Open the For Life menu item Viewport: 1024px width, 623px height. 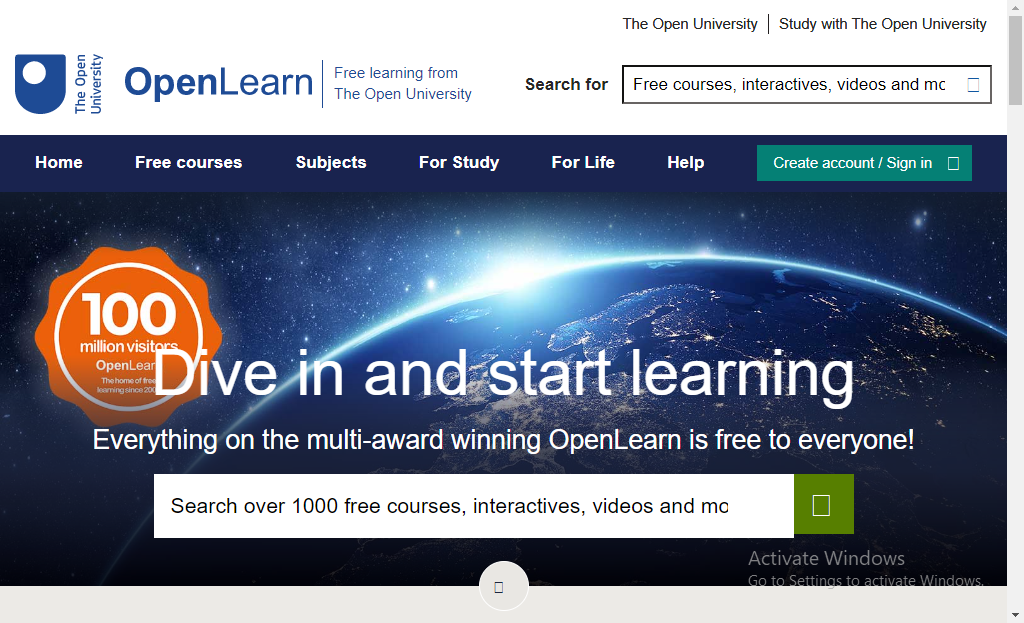[x=583, y=163]
